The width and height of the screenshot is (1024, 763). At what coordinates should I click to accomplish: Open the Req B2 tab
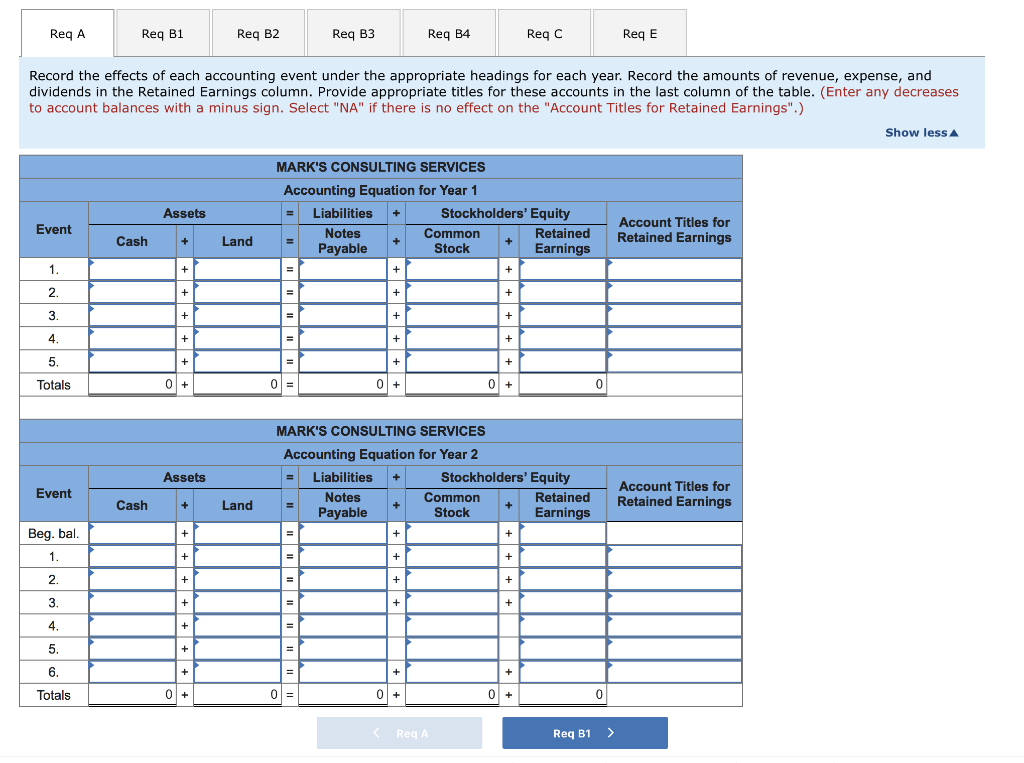(258, 33)
